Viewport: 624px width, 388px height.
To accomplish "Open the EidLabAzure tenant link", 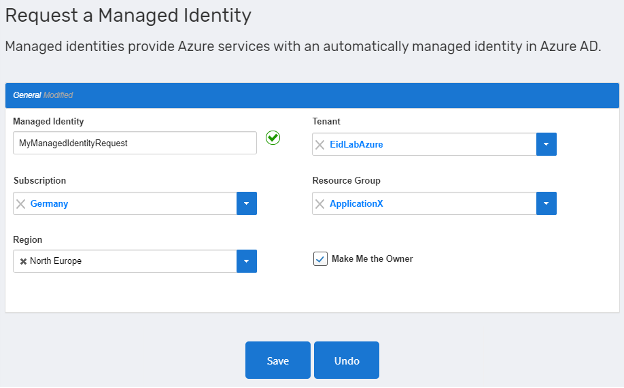I will click(356, 144).
